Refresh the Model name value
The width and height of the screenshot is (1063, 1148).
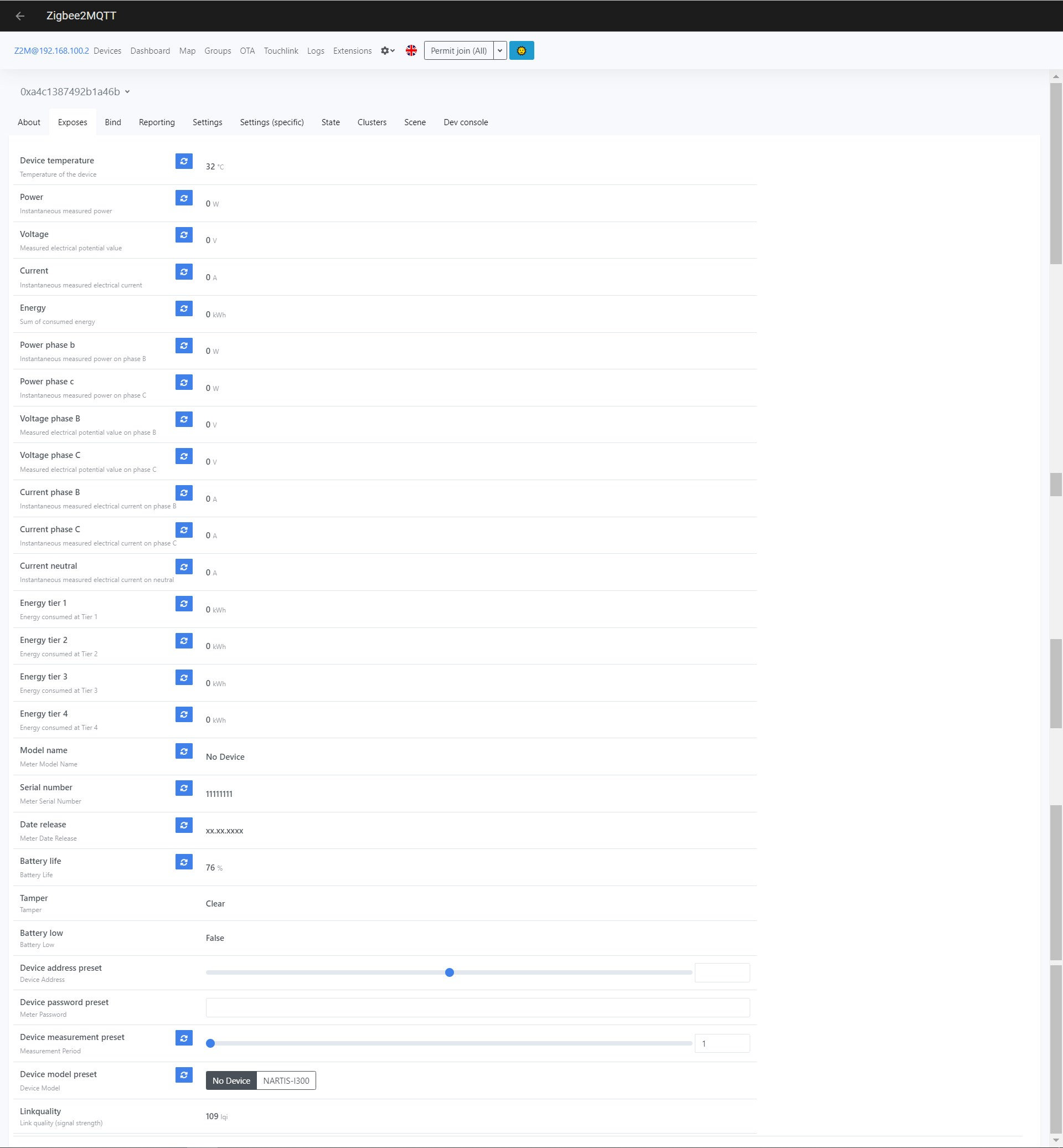tap(184, 751)
